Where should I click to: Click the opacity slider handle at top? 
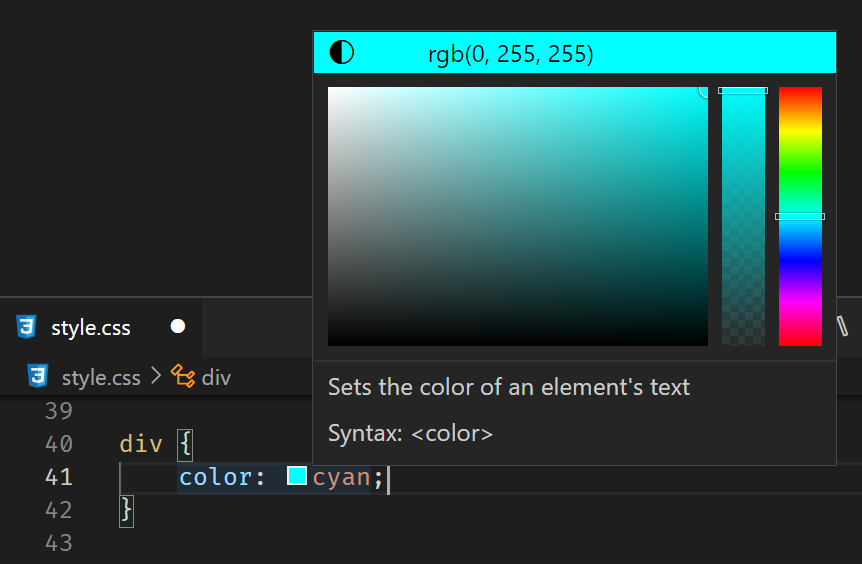743,90
